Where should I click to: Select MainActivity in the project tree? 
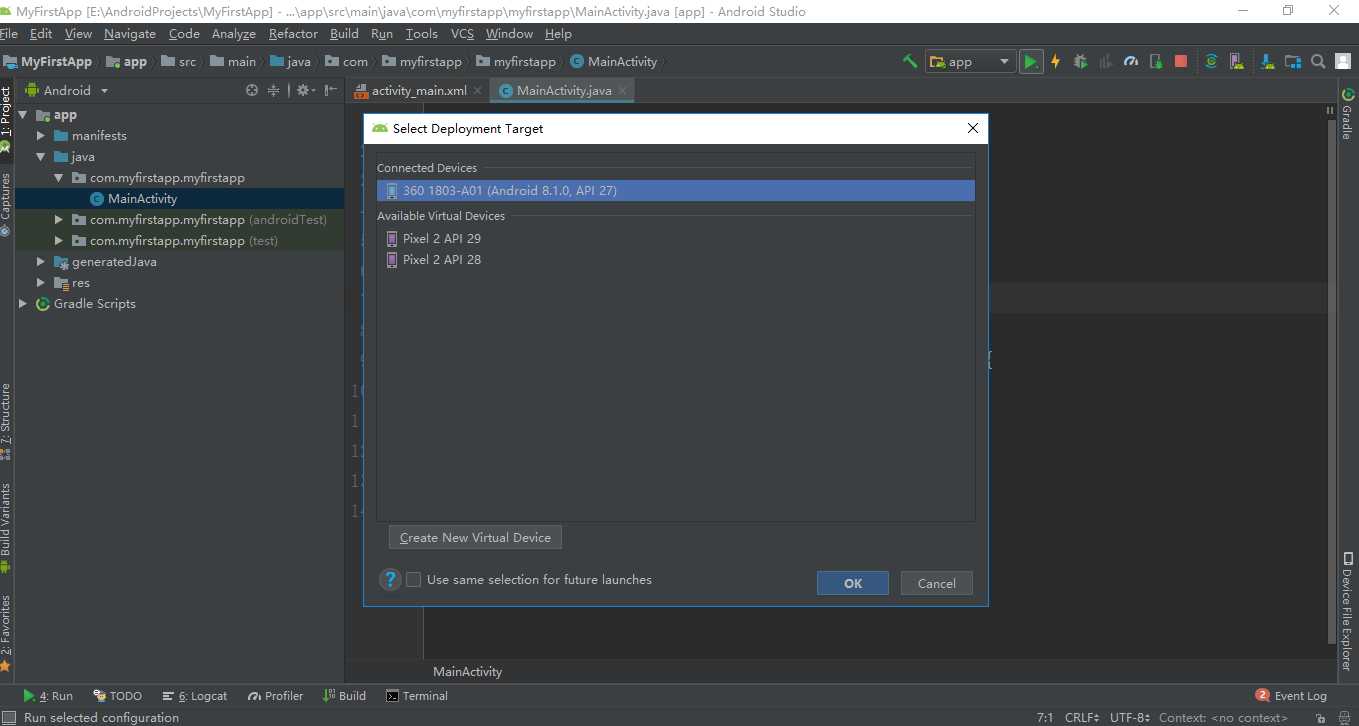[x=142, y=198]
